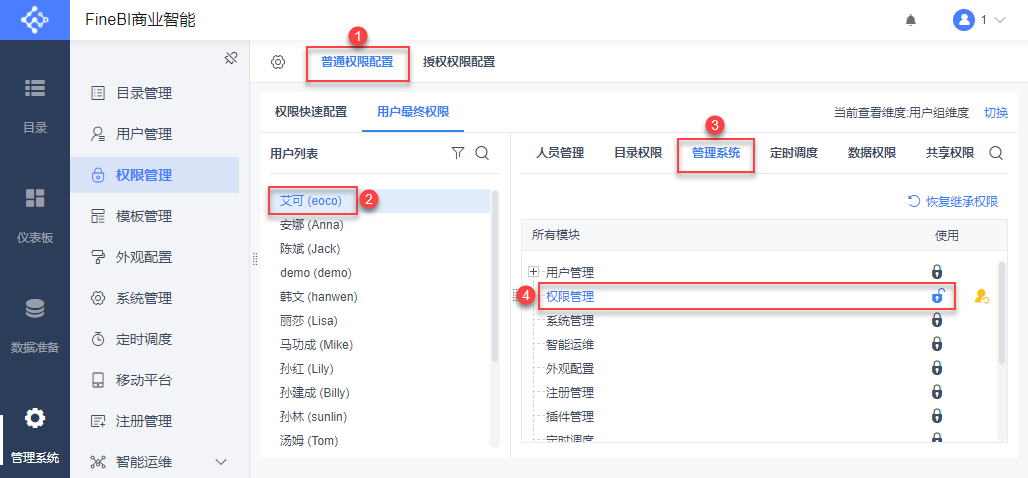Search the user list with magnifier icon
The width and height of the screenshot is (1028, 478).
coord(481,153)
